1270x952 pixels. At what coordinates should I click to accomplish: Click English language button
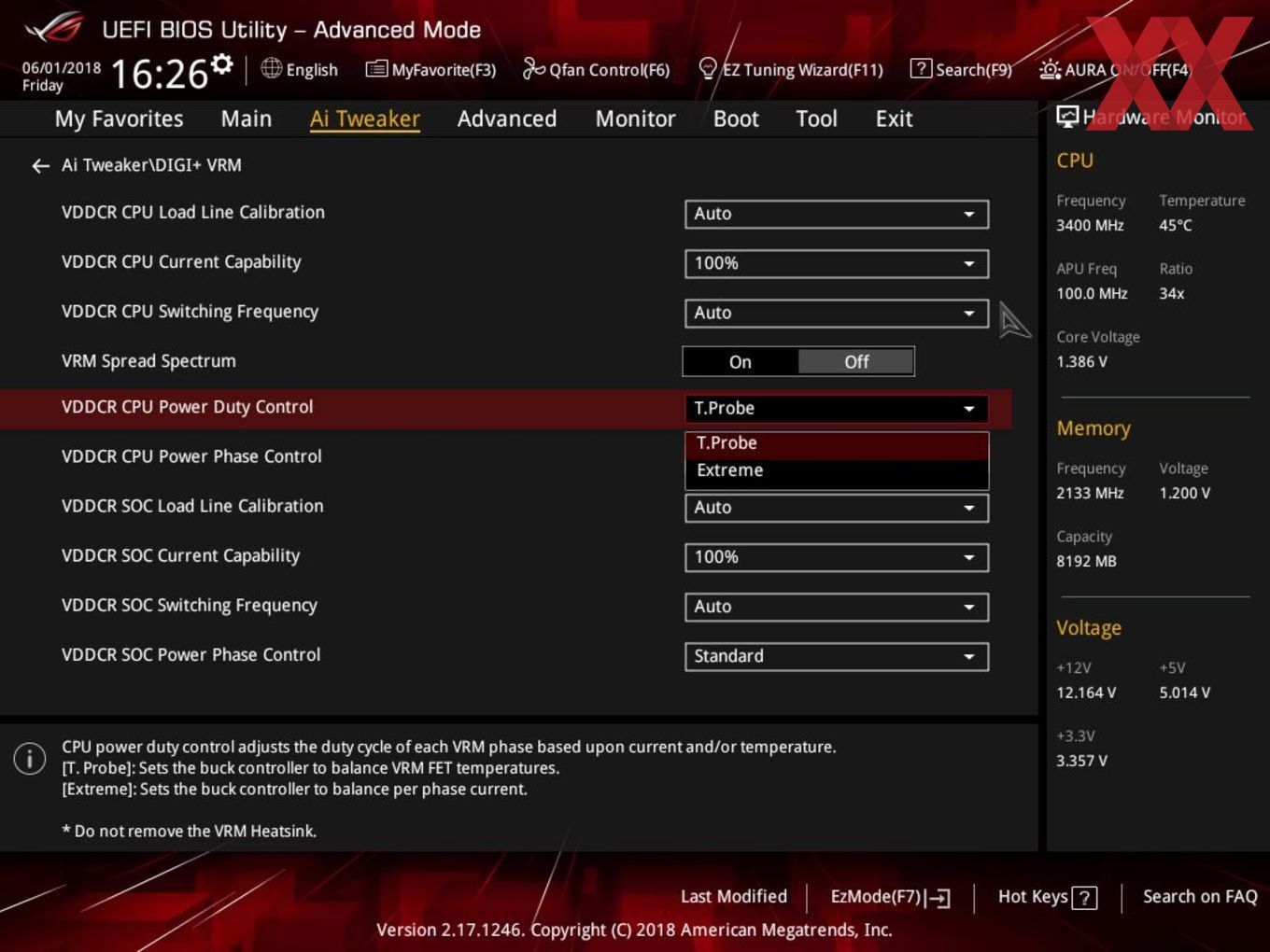tap(312, 70)
